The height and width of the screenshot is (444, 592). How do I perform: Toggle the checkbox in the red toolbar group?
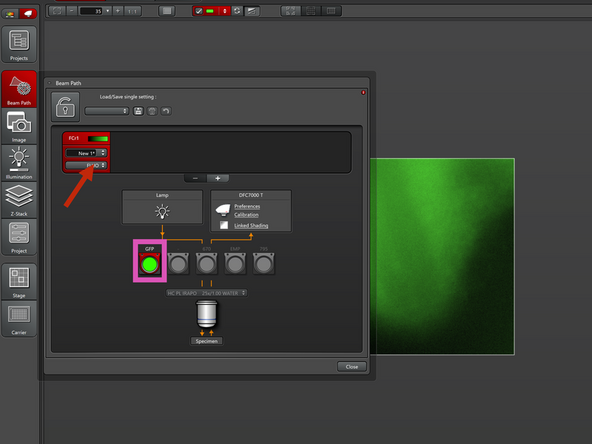tap(199, 11)
